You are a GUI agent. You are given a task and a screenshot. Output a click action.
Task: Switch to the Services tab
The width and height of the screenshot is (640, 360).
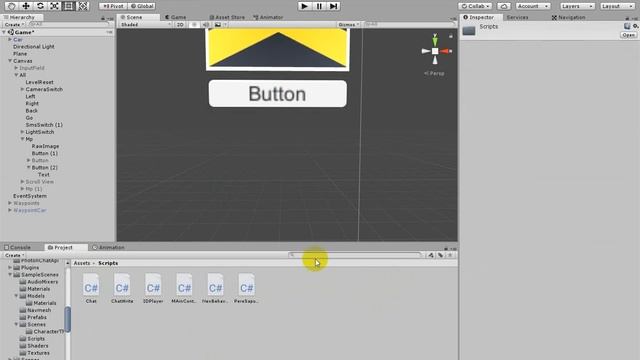click(x=517, y=17)
